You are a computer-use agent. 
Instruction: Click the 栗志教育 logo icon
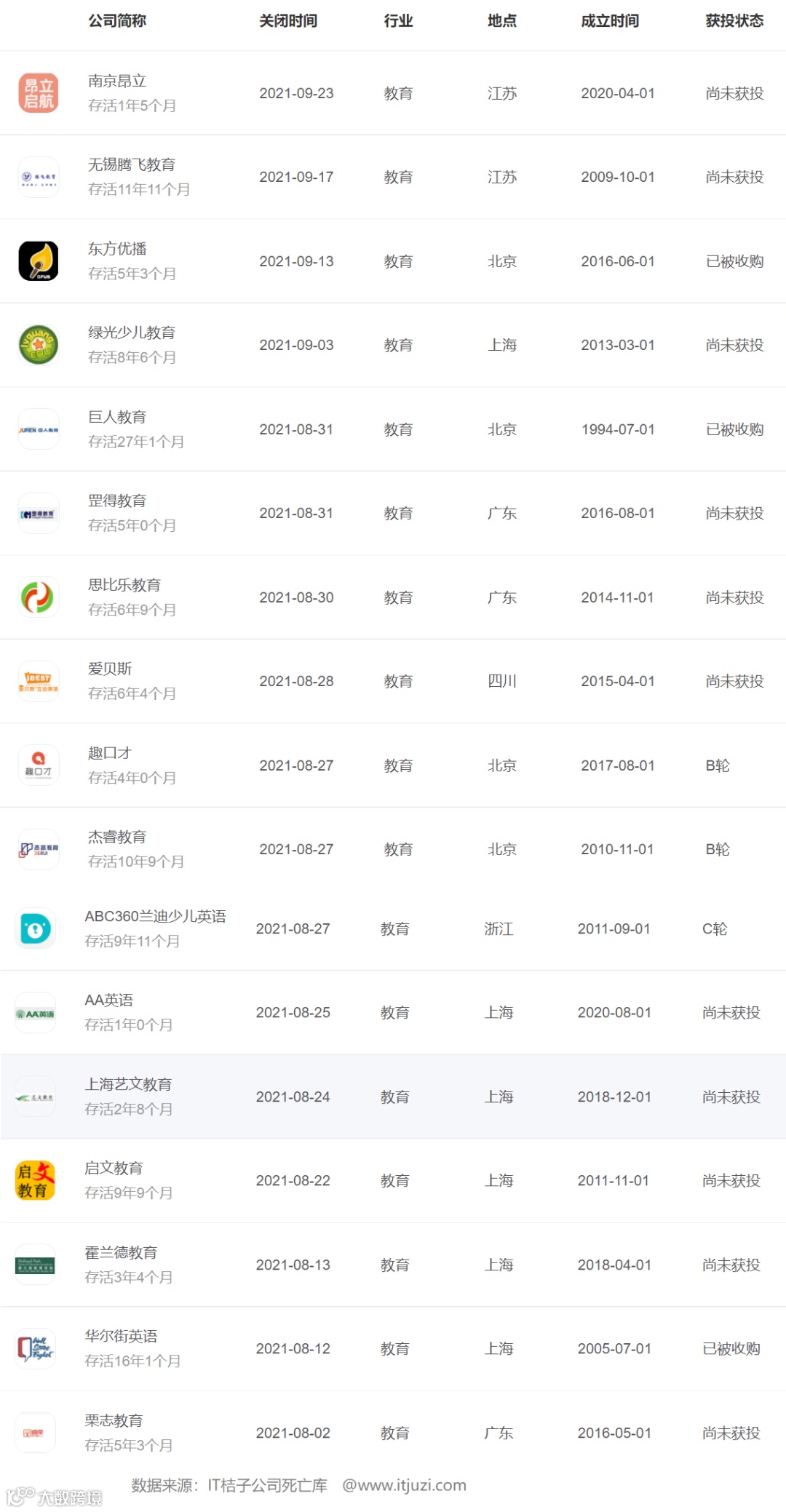(x=36, y=1433)
